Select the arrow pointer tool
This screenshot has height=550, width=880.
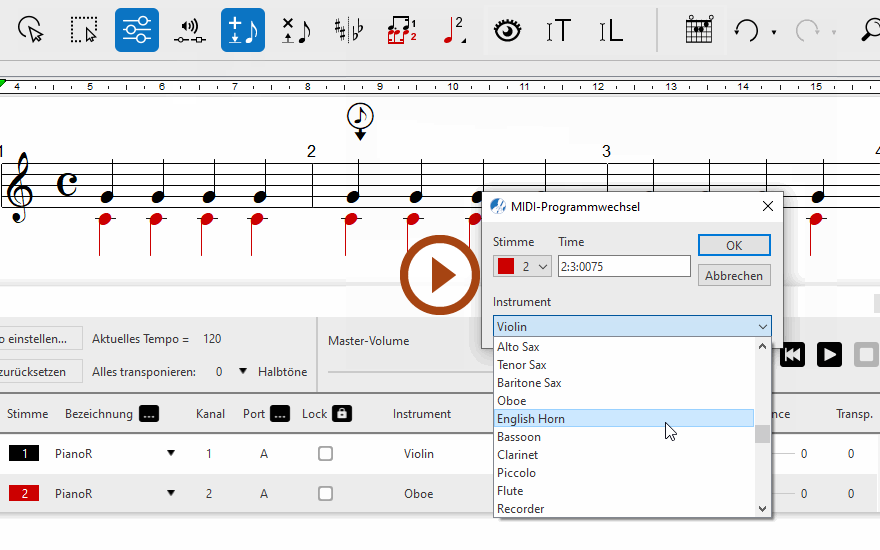click(x=32, y=30)
